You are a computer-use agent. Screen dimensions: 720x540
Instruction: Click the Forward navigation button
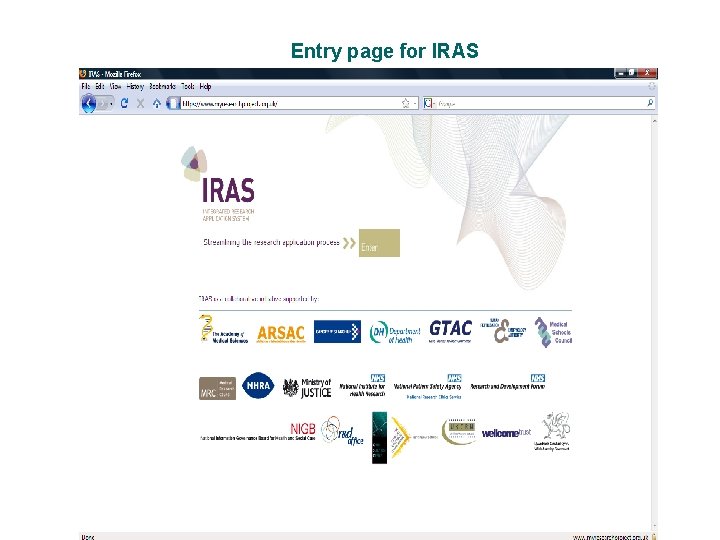point(104,104)
